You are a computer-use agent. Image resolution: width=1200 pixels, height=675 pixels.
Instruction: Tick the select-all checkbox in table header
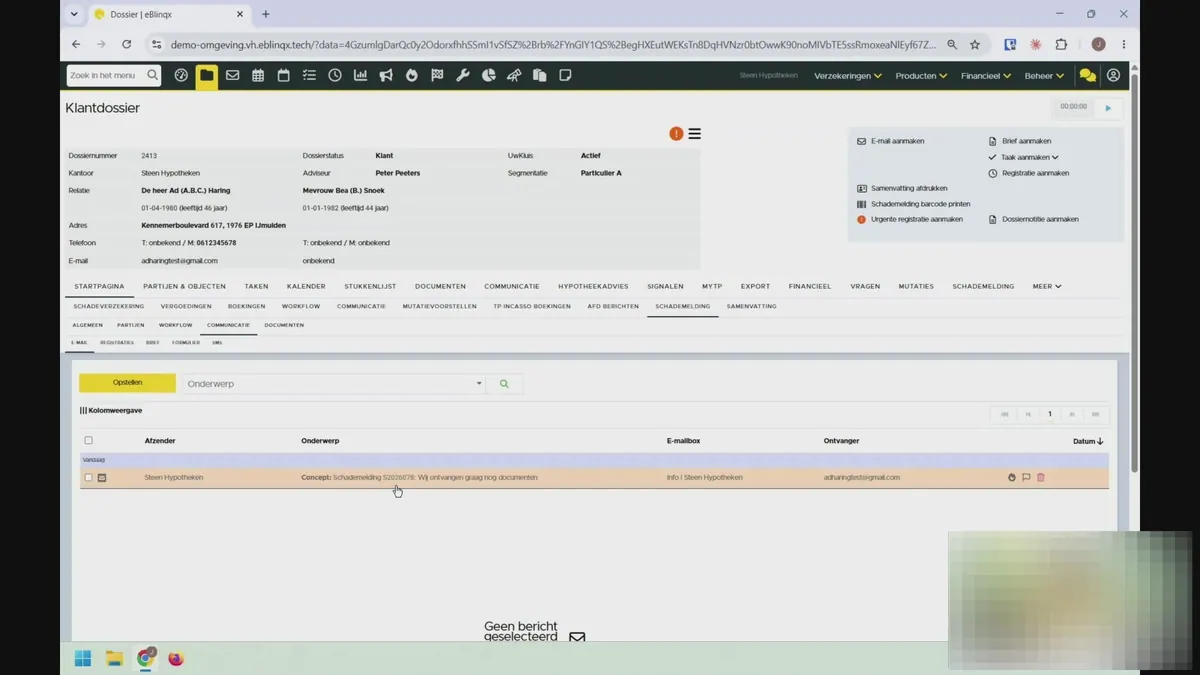[88, 441]
